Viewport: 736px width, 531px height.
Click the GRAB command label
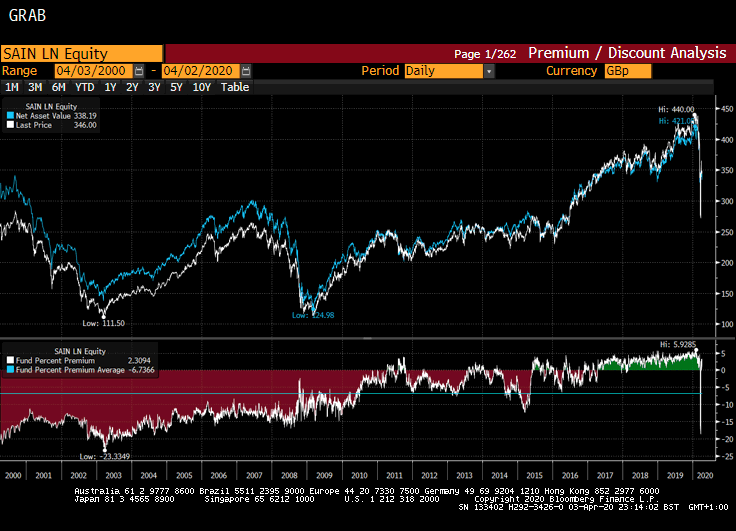pyautogui.click(x=26, y=17)
